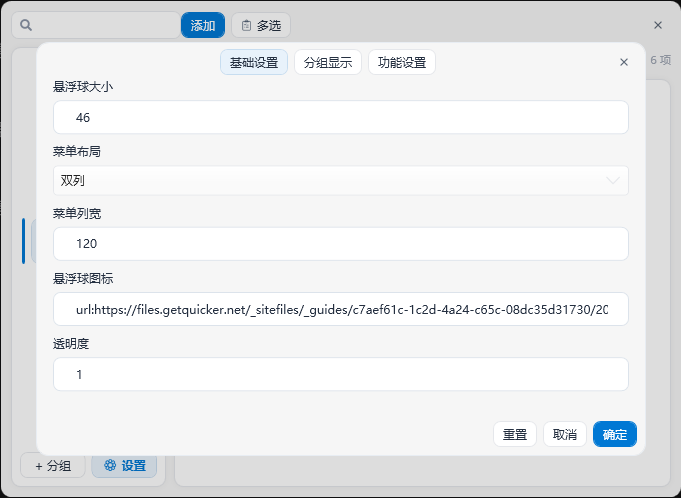Close the main window with top-right X

tap(657, 25)
